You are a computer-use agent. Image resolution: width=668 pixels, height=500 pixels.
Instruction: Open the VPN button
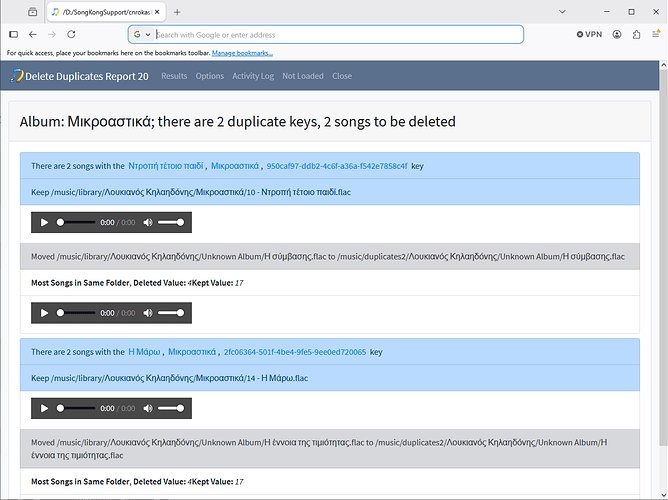pos(590,34)
